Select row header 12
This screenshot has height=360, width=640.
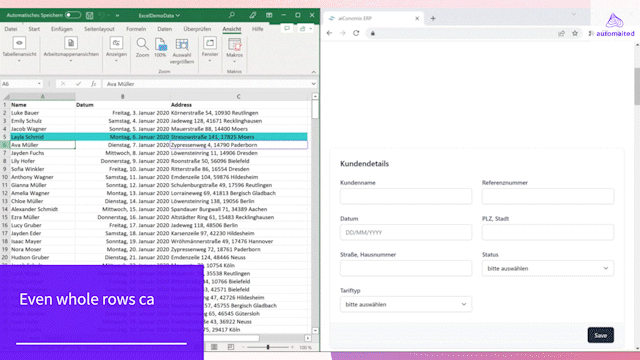[x=5, y=193]
